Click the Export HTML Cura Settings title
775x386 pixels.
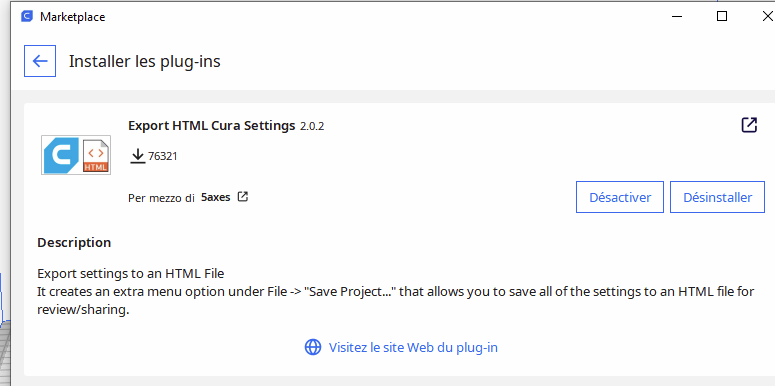click(x=212, y=126)
